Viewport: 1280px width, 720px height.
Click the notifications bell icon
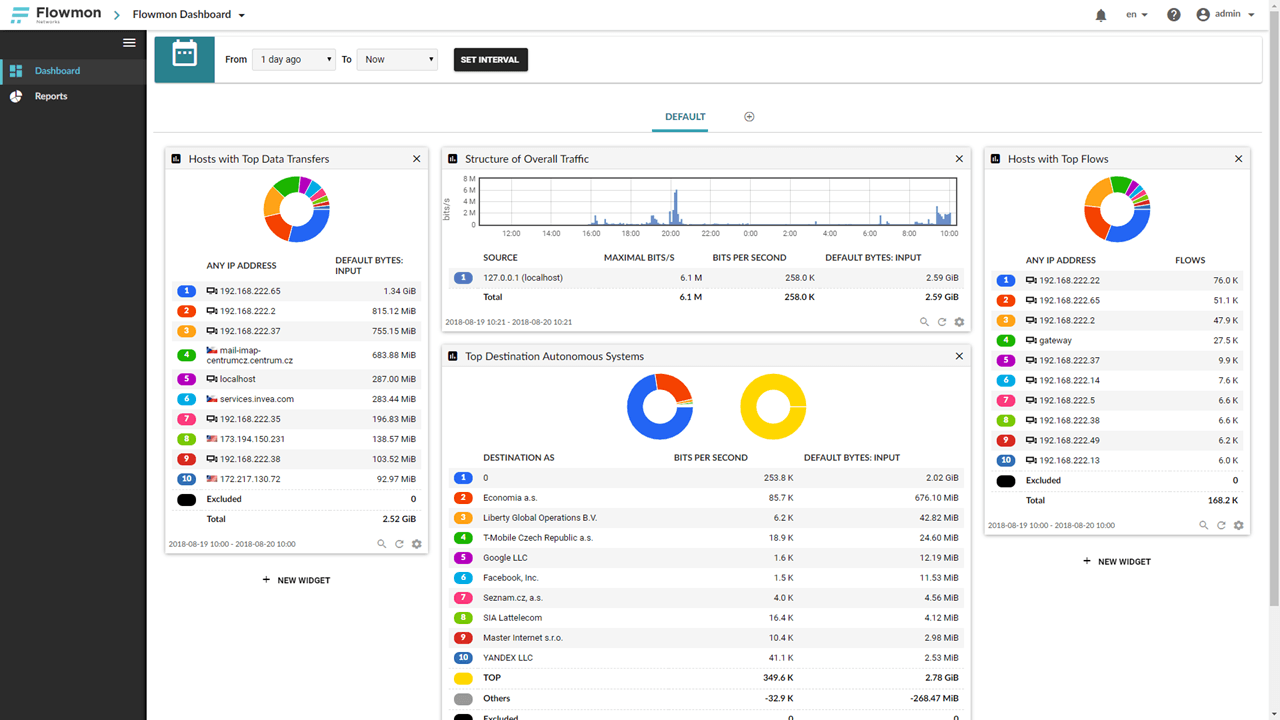tap(1101, 15)
